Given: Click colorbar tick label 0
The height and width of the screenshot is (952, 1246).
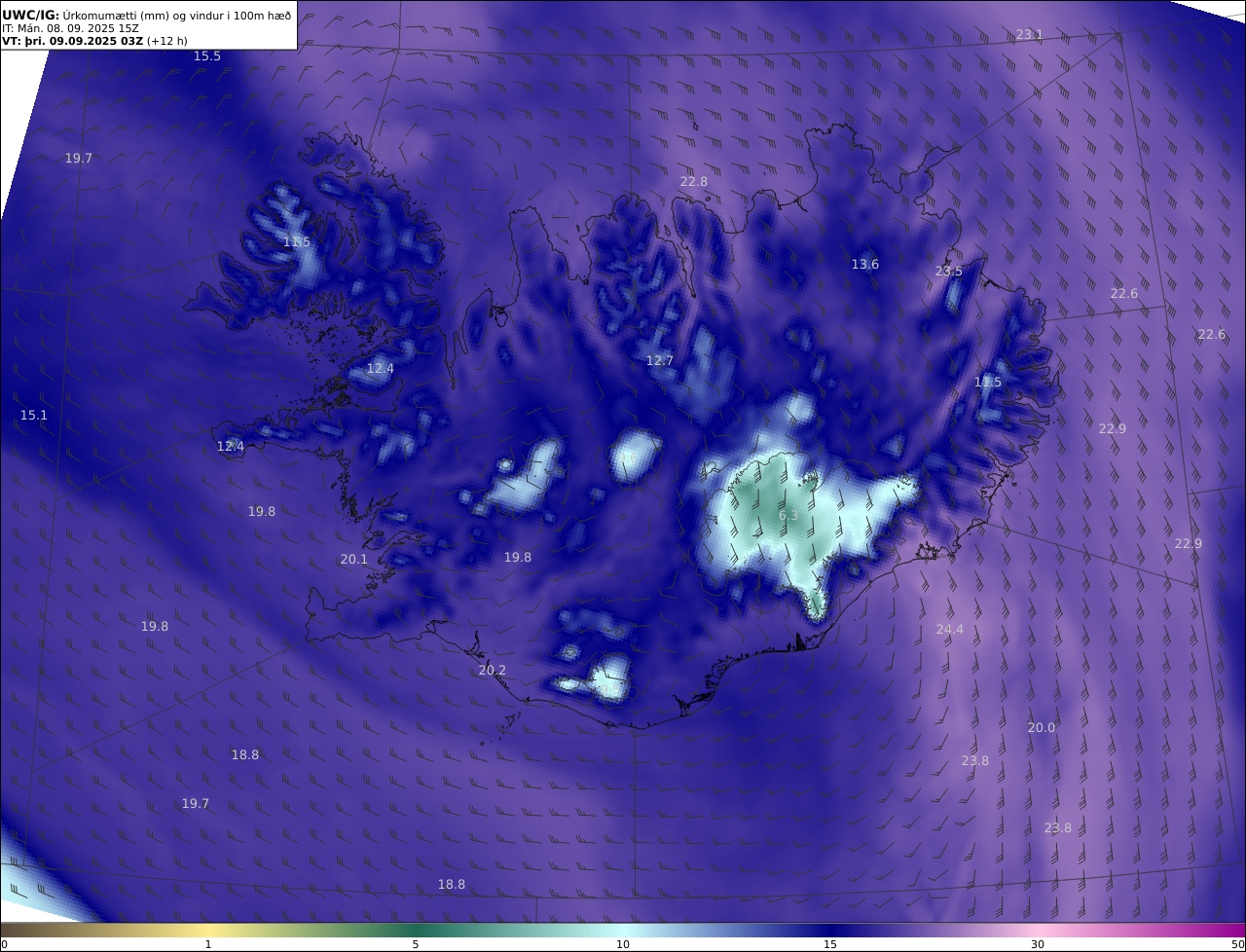Looking at the screenshot, I should [4, 944].
